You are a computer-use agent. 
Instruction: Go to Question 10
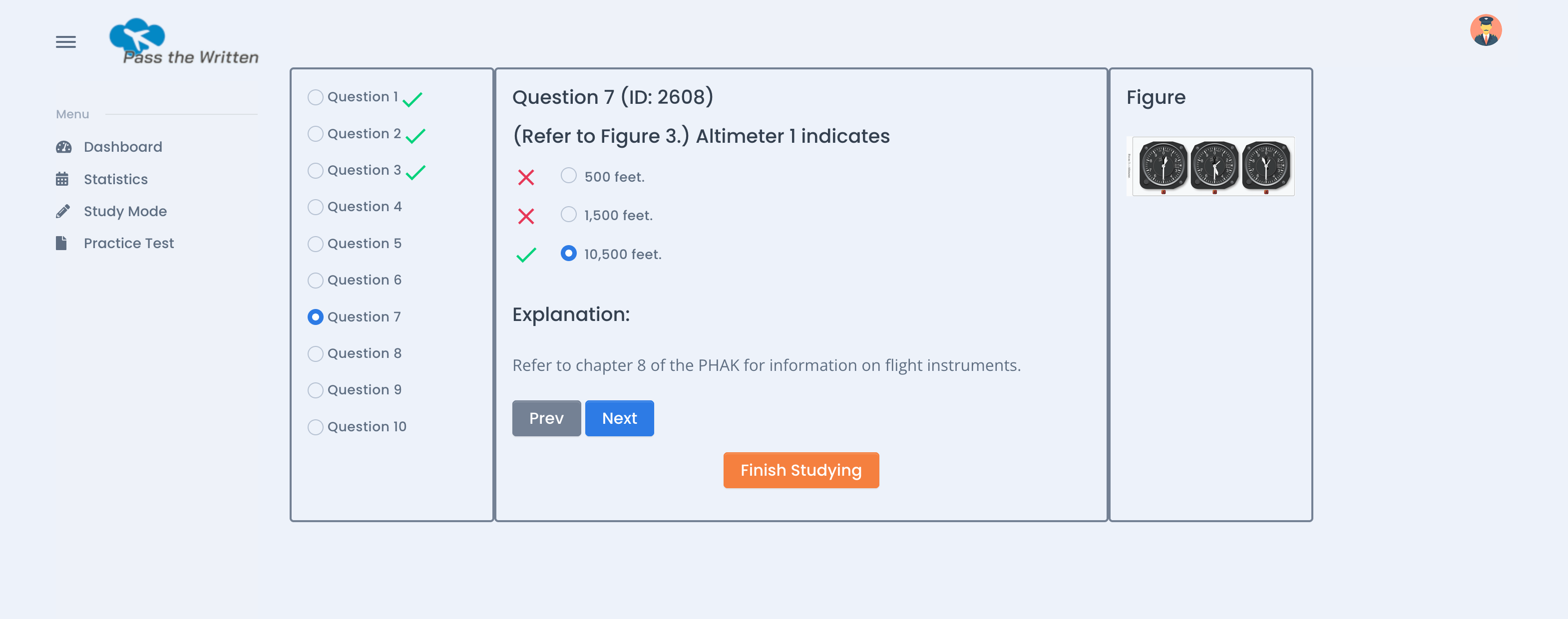pyautogui.click(x=315, y=427)
